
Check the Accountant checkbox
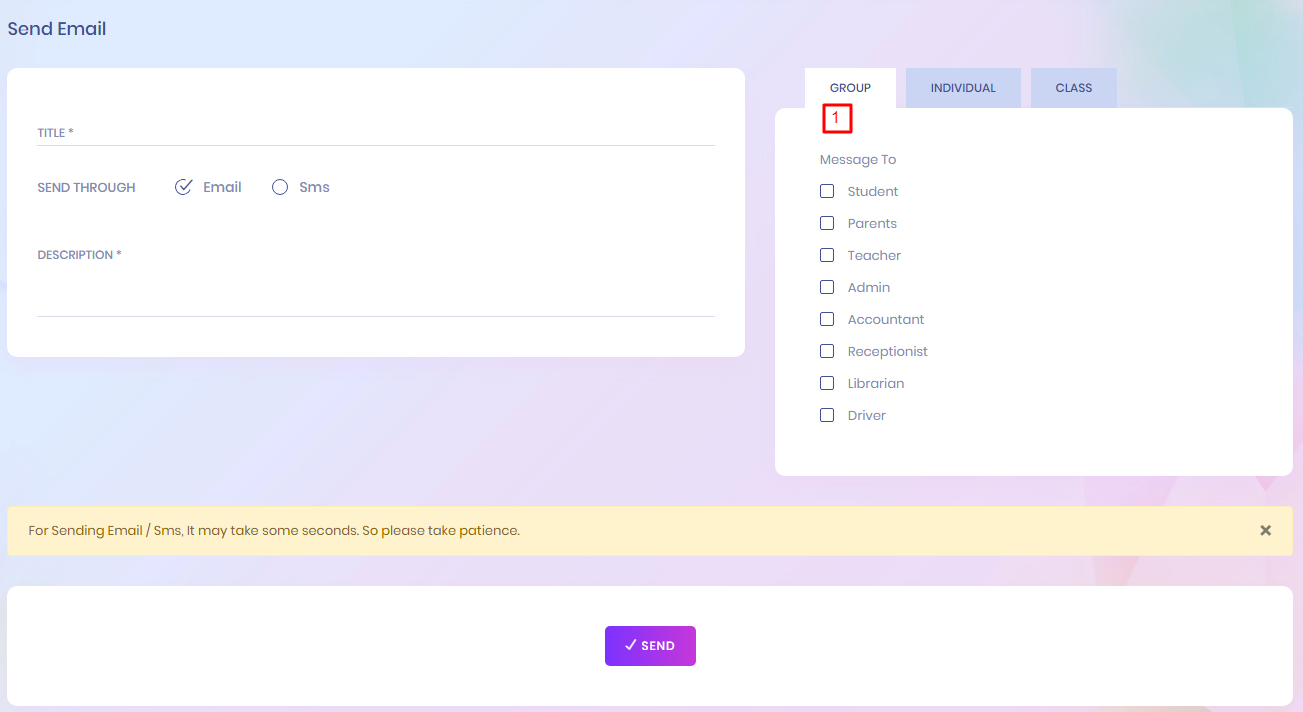tap(827, 319)
